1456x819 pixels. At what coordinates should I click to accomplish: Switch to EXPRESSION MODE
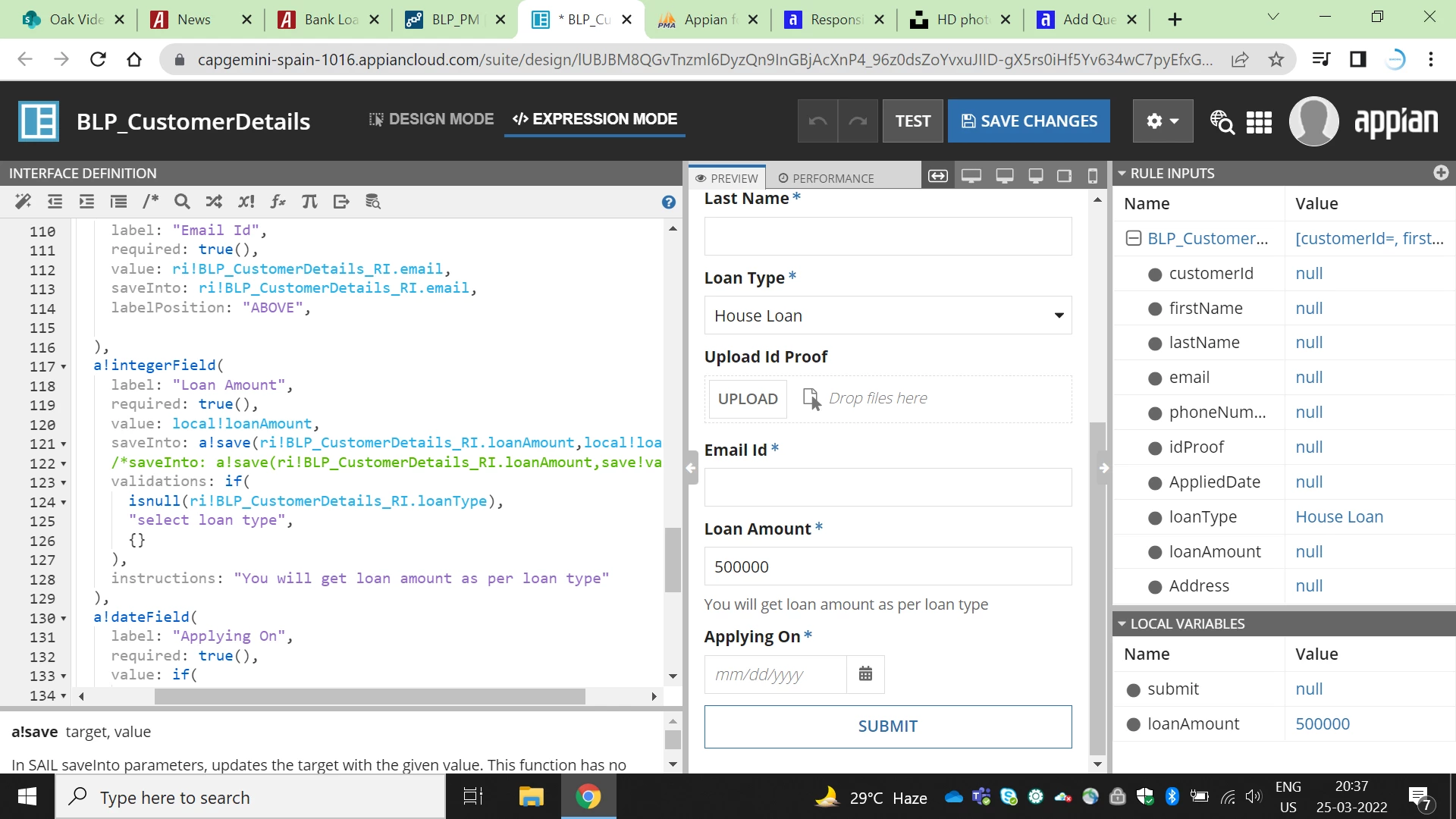[x=595, y=119]
